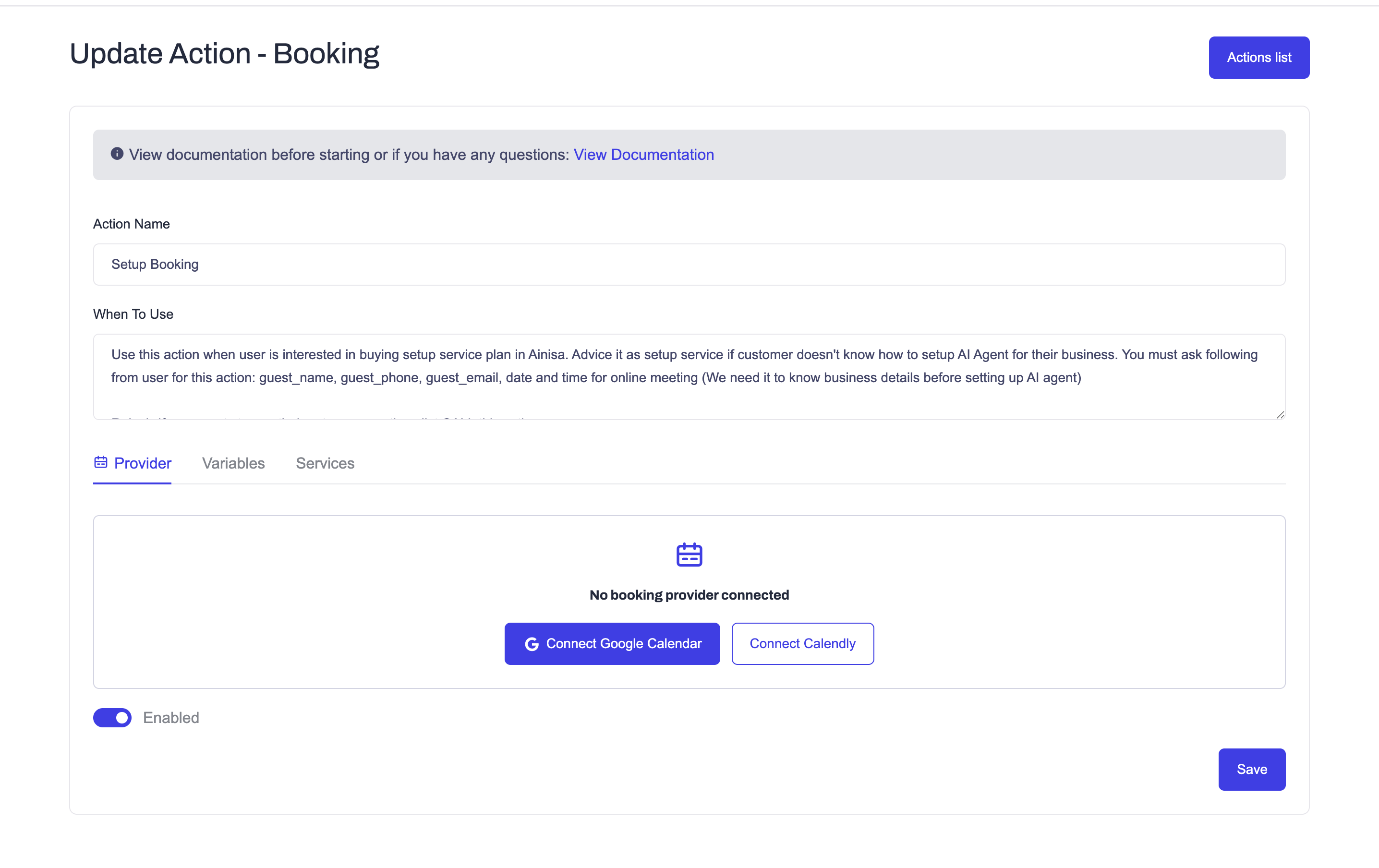1379x868 pixels.
Task: Click the 'Action Name' label
Action: click(132, 224)
